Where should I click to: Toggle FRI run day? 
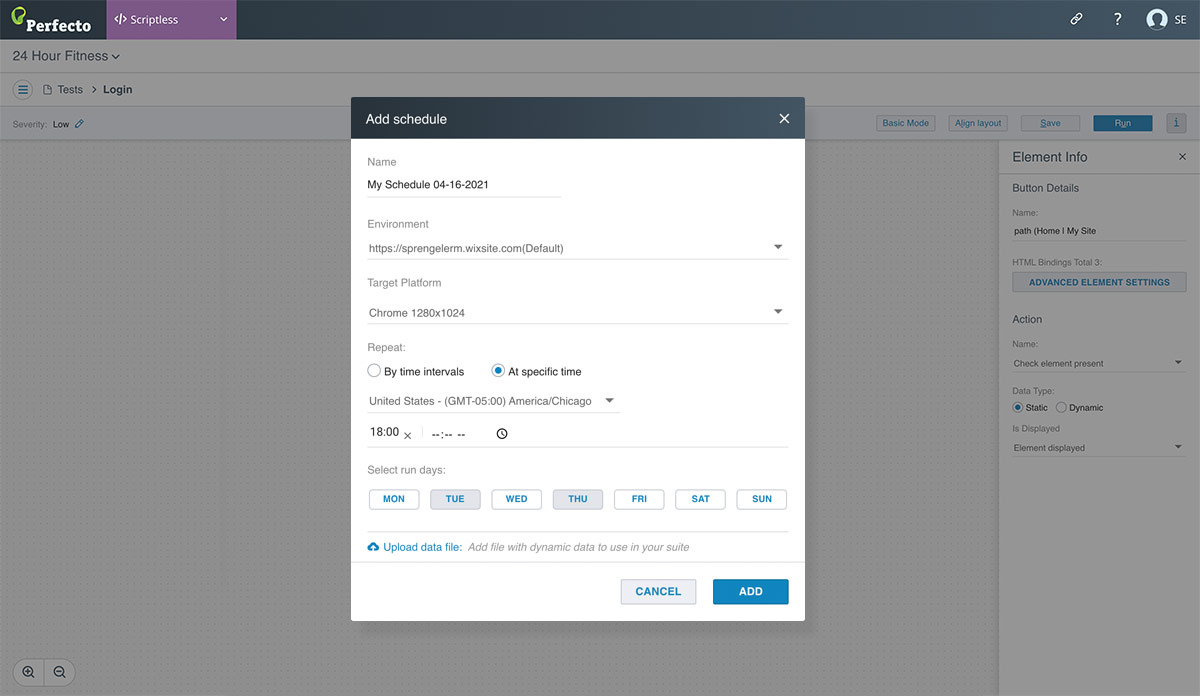[639, 499]
